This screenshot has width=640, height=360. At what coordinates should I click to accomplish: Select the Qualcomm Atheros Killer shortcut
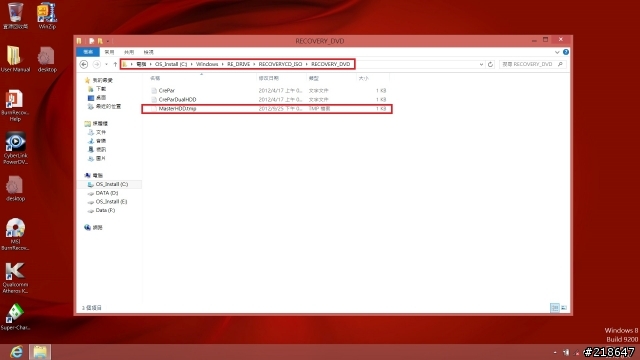click(x=15, y=278)
